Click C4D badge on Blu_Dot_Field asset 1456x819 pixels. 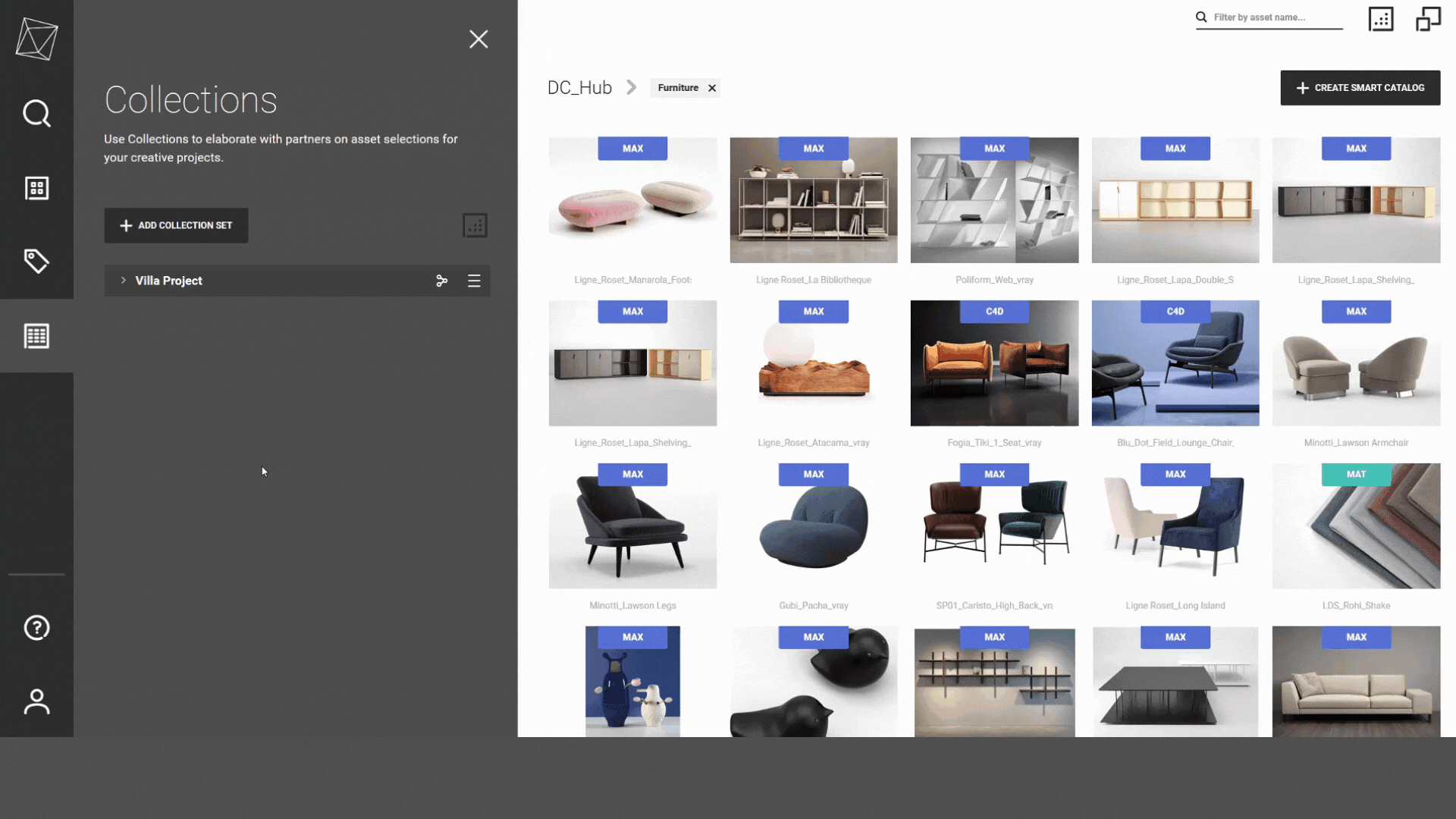(x=1175, y=312)
